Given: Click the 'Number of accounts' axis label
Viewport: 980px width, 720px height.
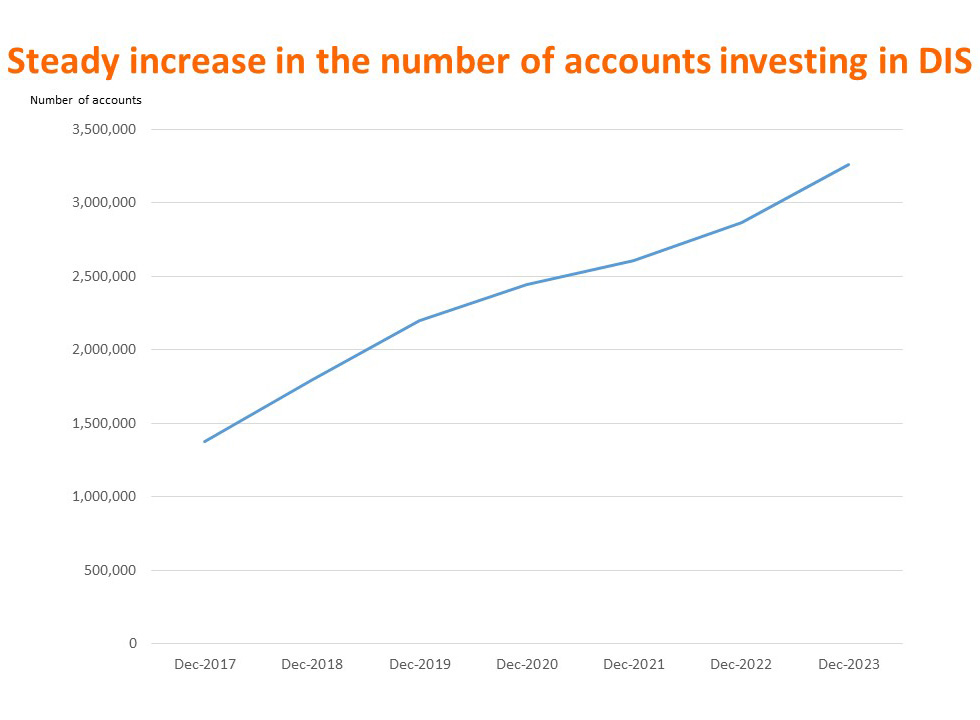Looking at the screenshot, I should coord(86,100).
